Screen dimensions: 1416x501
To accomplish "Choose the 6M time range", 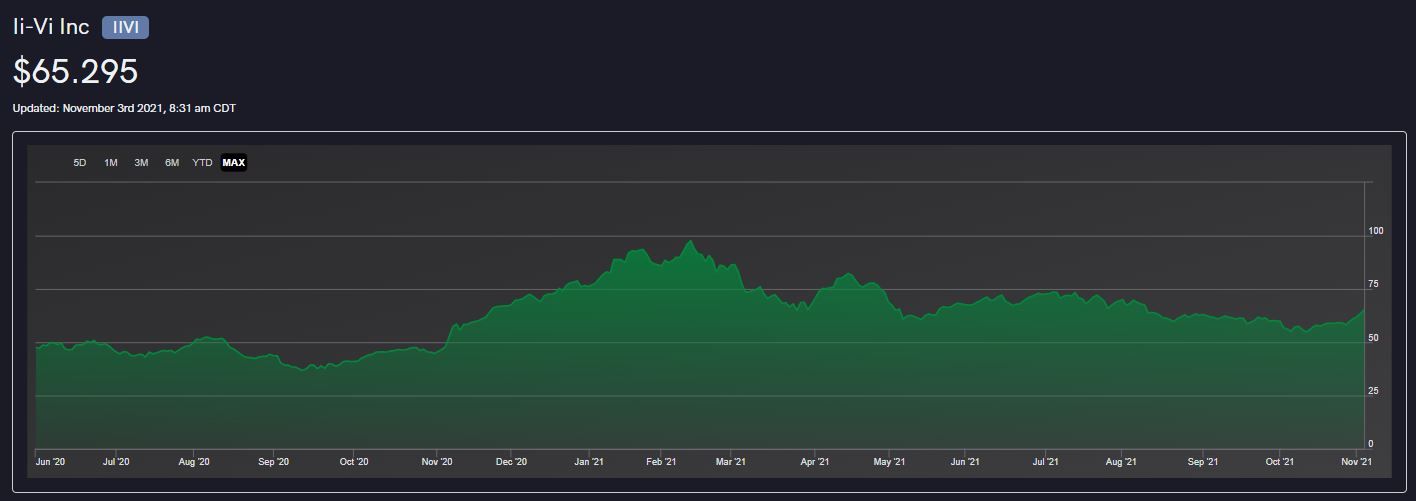I will pos(172,163).
